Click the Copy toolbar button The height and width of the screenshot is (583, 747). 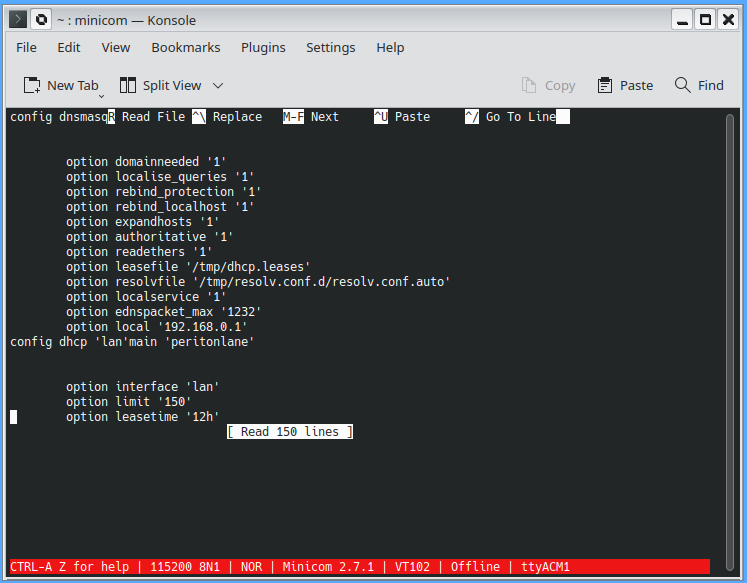tap(548, 86)
